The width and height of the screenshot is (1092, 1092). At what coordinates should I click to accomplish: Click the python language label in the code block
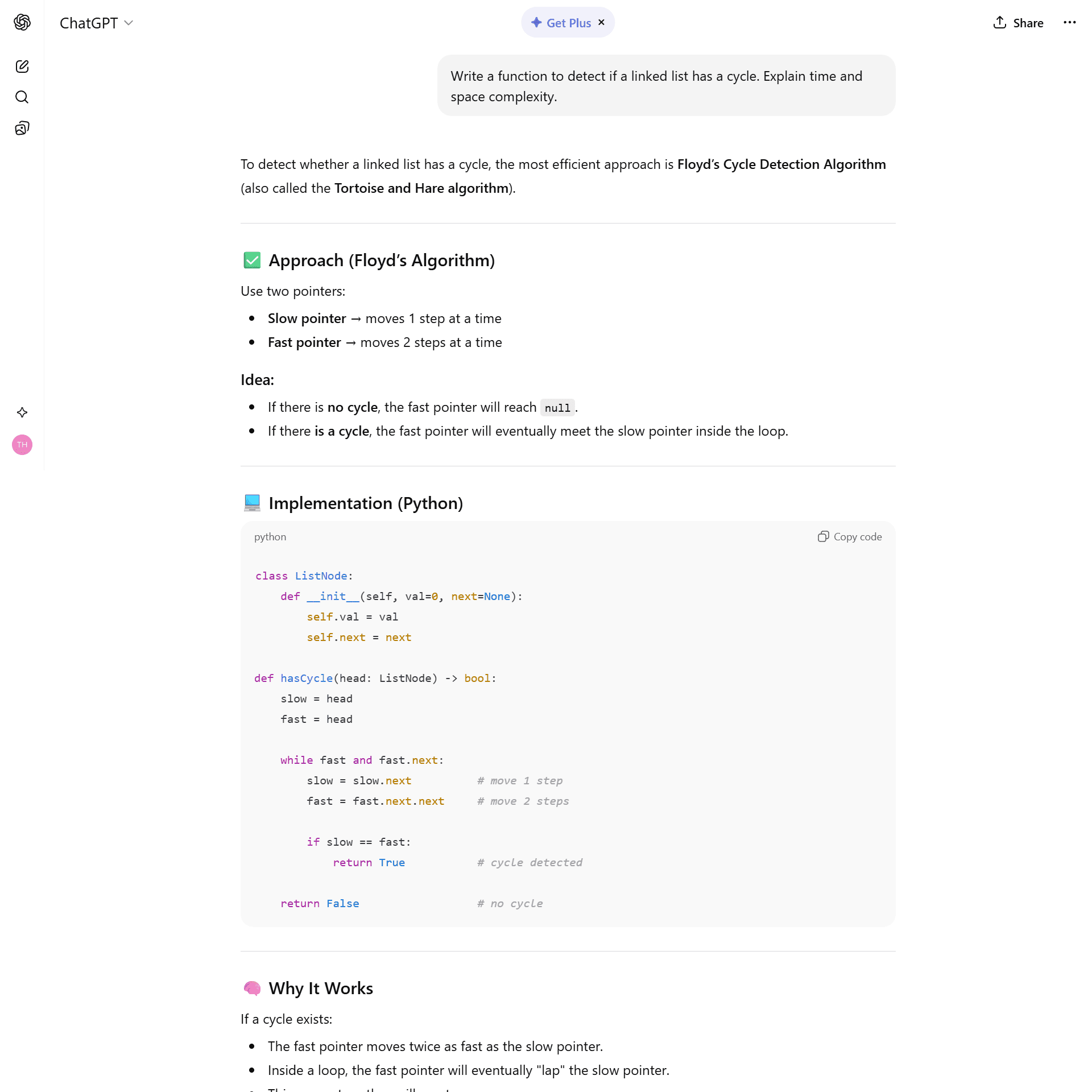270,537
